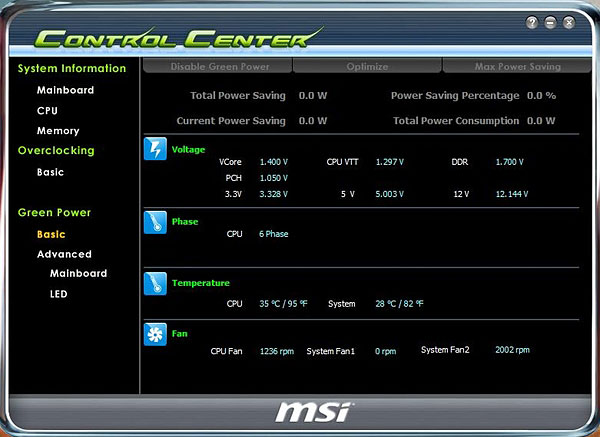600x437 pixels.
Task: Click CPU VTT value 1.297 V
Action: pyautogui.click(x=390, y=162)
